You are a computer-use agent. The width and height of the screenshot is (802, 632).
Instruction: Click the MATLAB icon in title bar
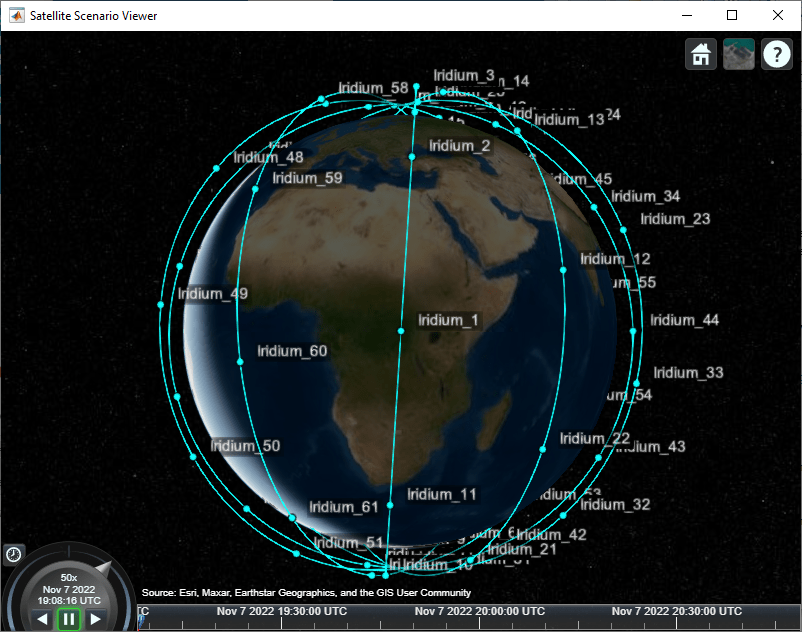click(x=16, y=16)
